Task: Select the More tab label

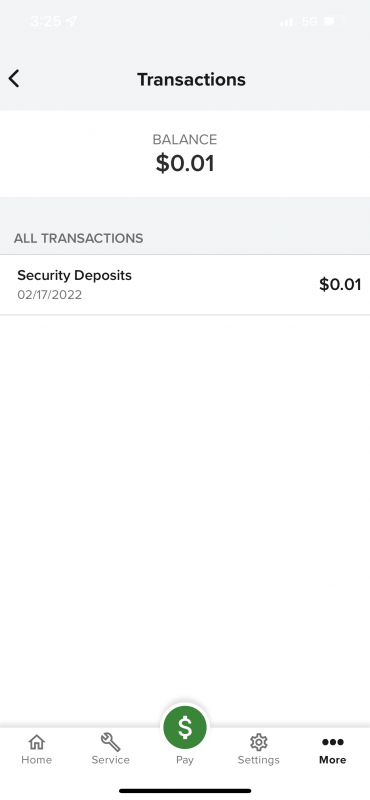Action: [x=332, y=760]
